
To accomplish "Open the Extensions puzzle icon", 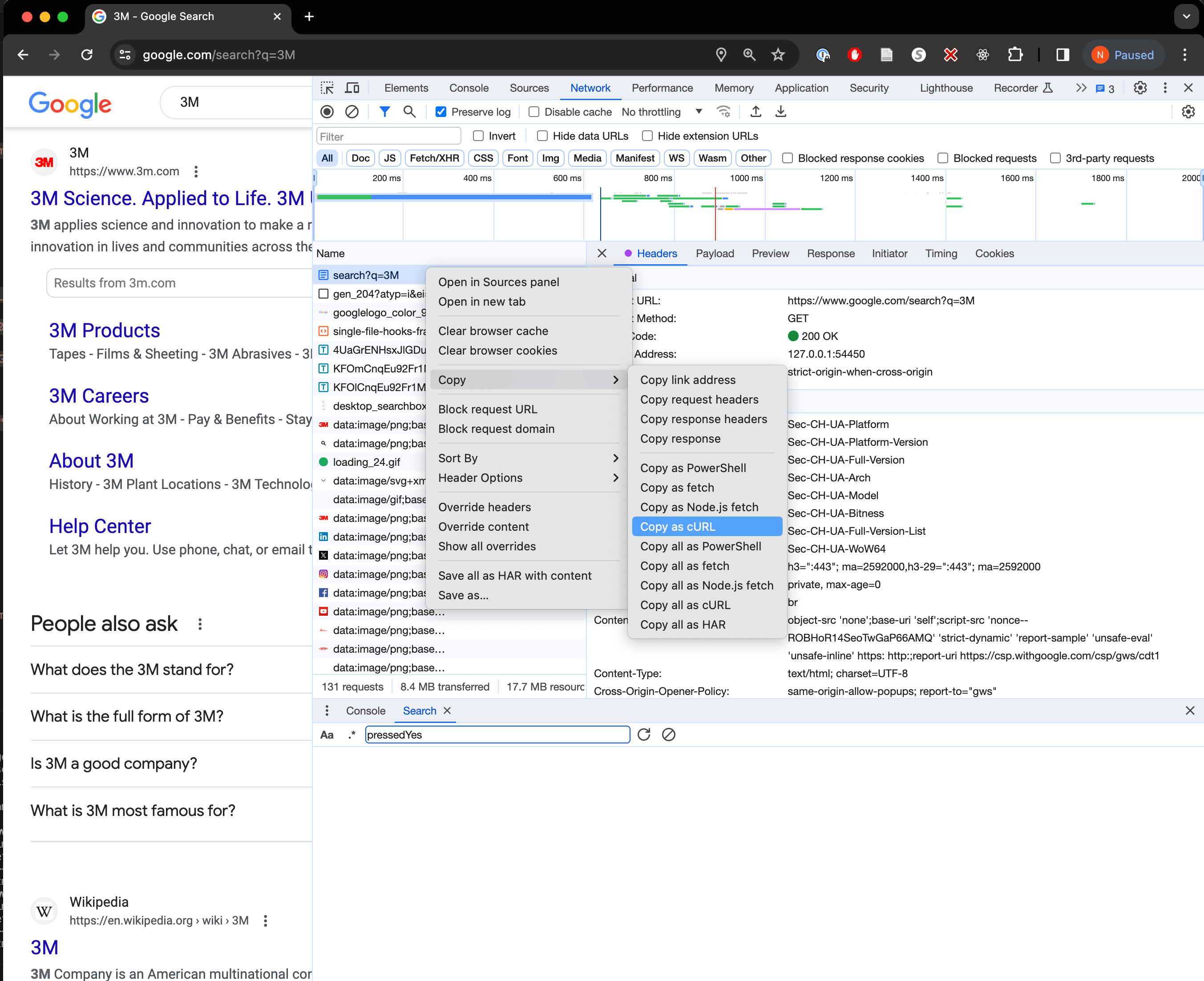I will tap(1015, 55).
